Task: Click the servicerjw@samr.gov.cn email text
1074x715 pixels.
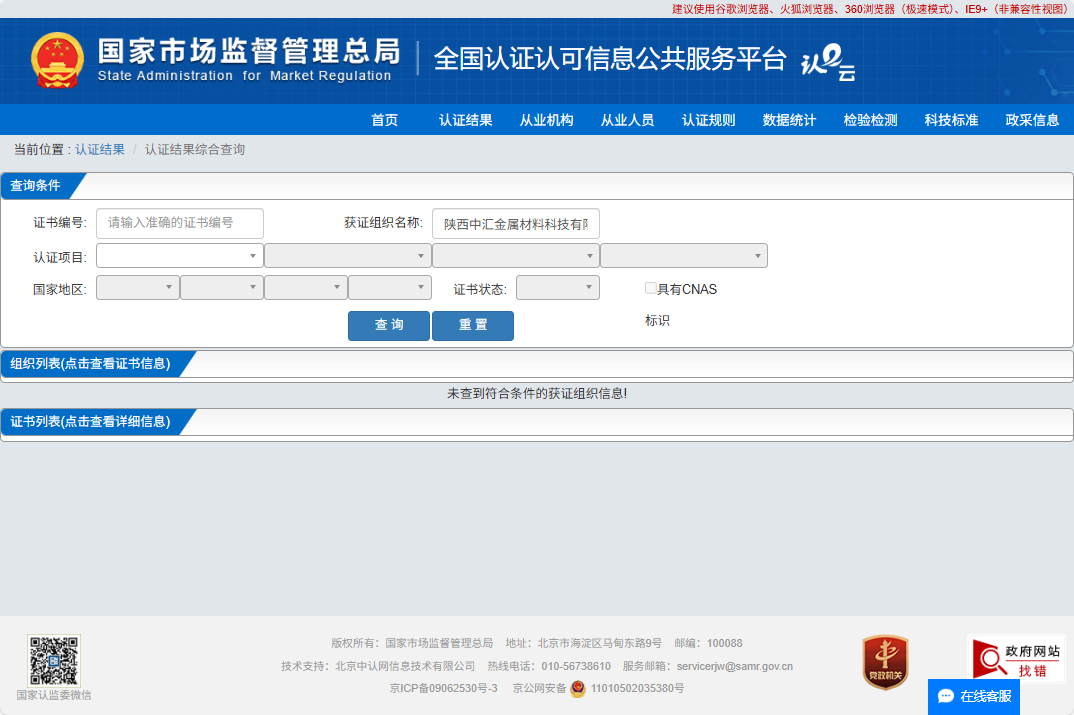Action: (x=735, y=666)
